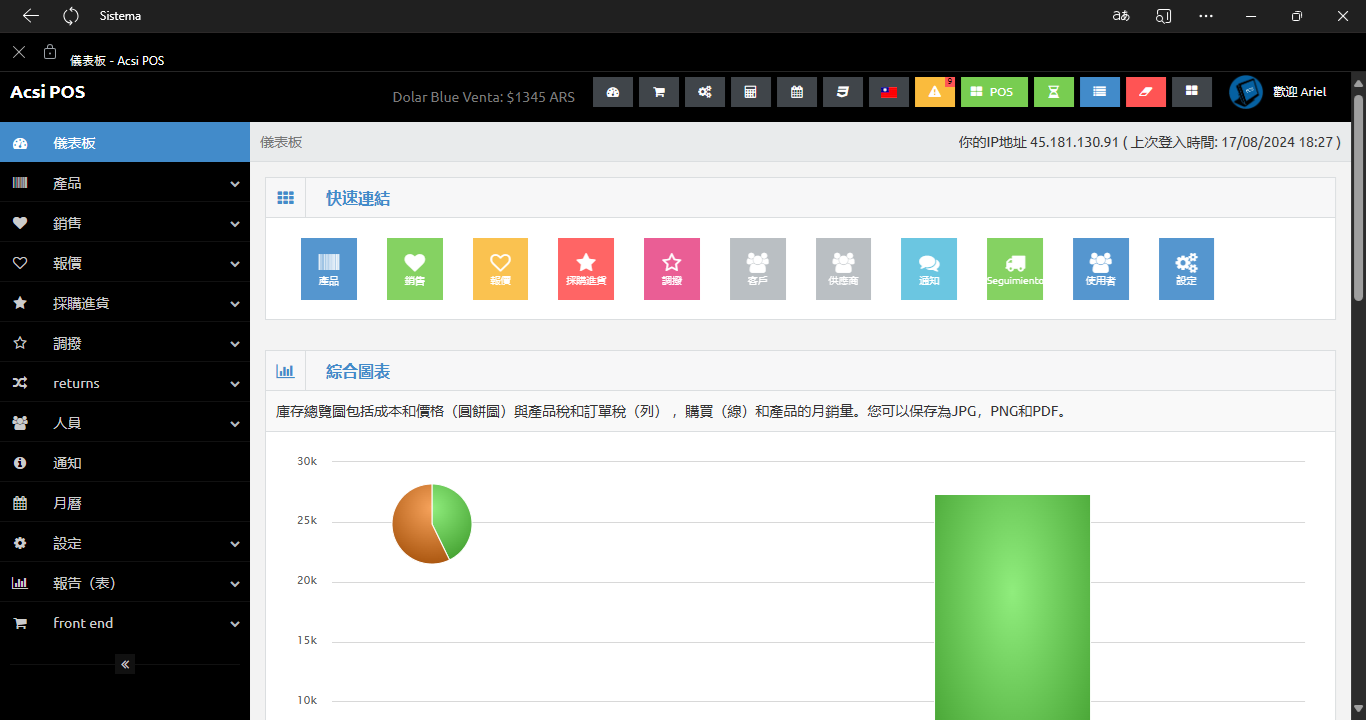Open the 客戶 customers quick link tile
Screen dimensions: 1366x720
click(x=757, y=269)
